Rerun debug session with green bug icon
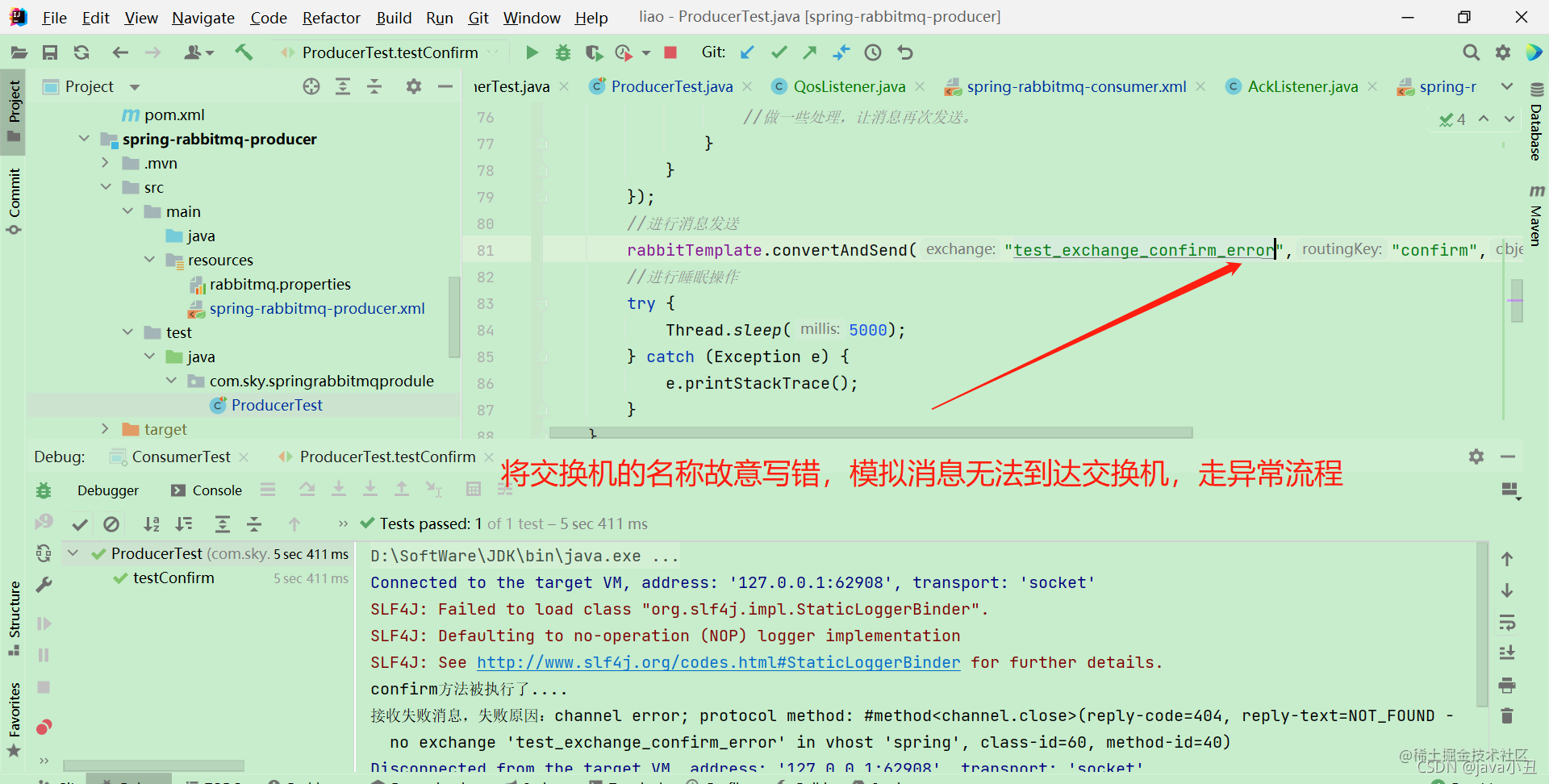 44,490
